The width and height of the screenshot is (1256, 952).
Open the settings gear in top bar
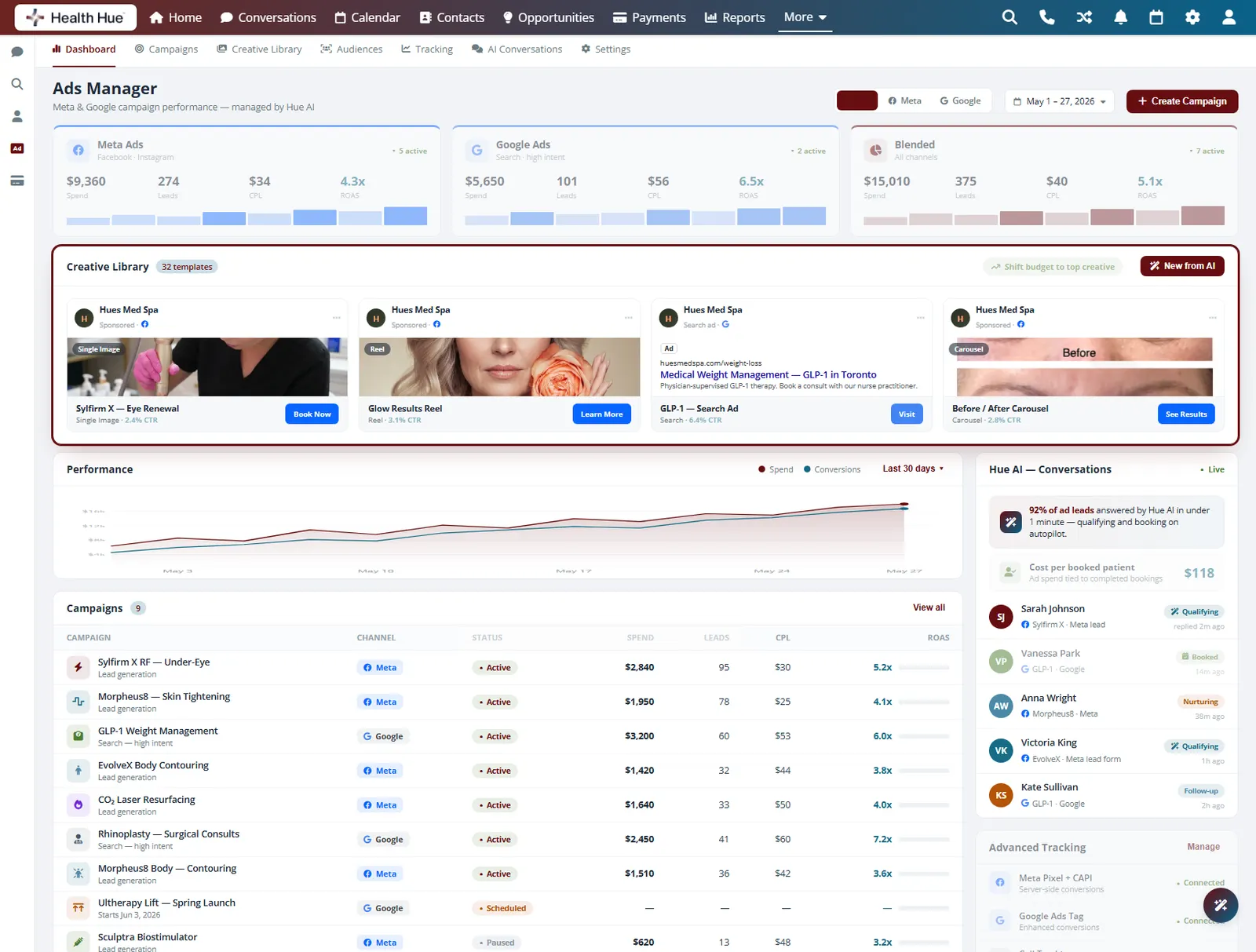pyautogui.click(x=1192, y=17)
